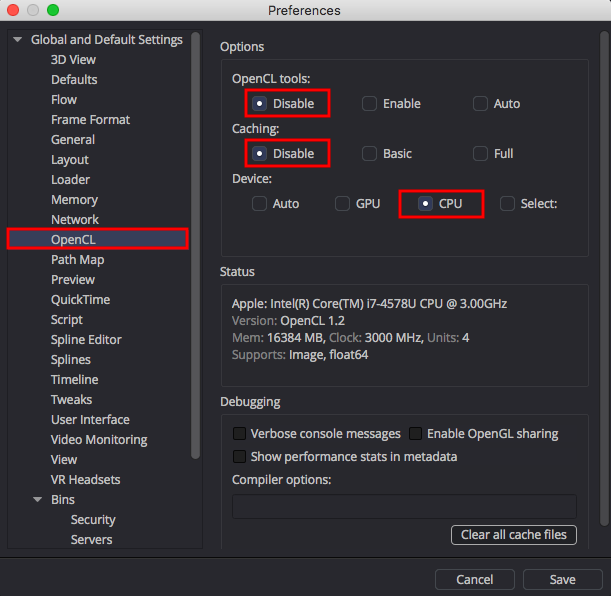611x596 pixels.
Task: Click the sidebar list scrollbar
Action: (x=196, y=245)
